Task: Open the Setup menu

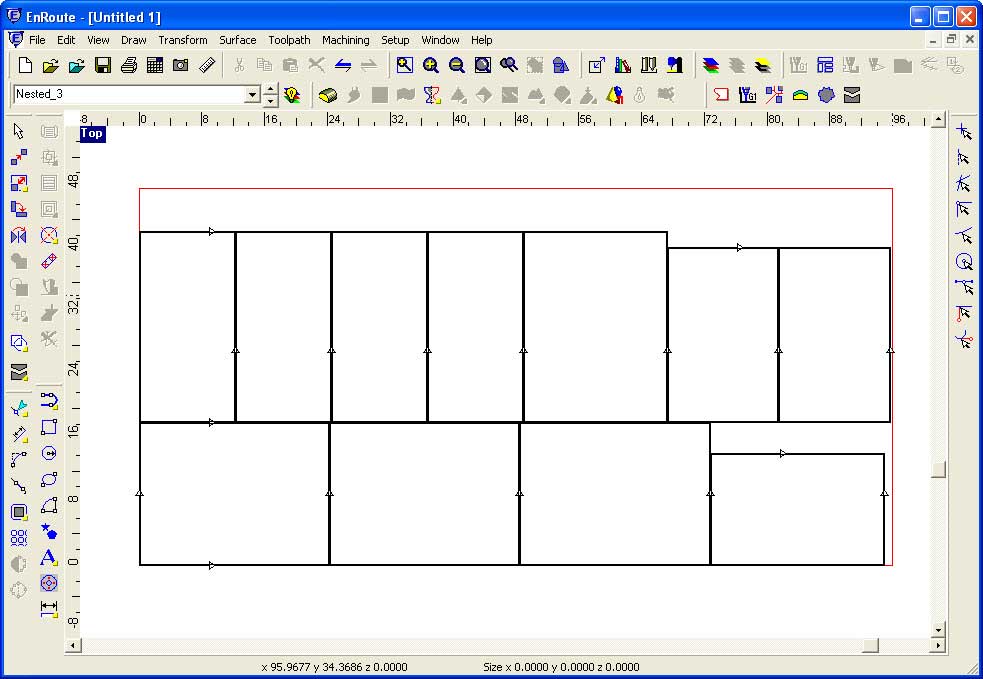Action: pos(395,39)
